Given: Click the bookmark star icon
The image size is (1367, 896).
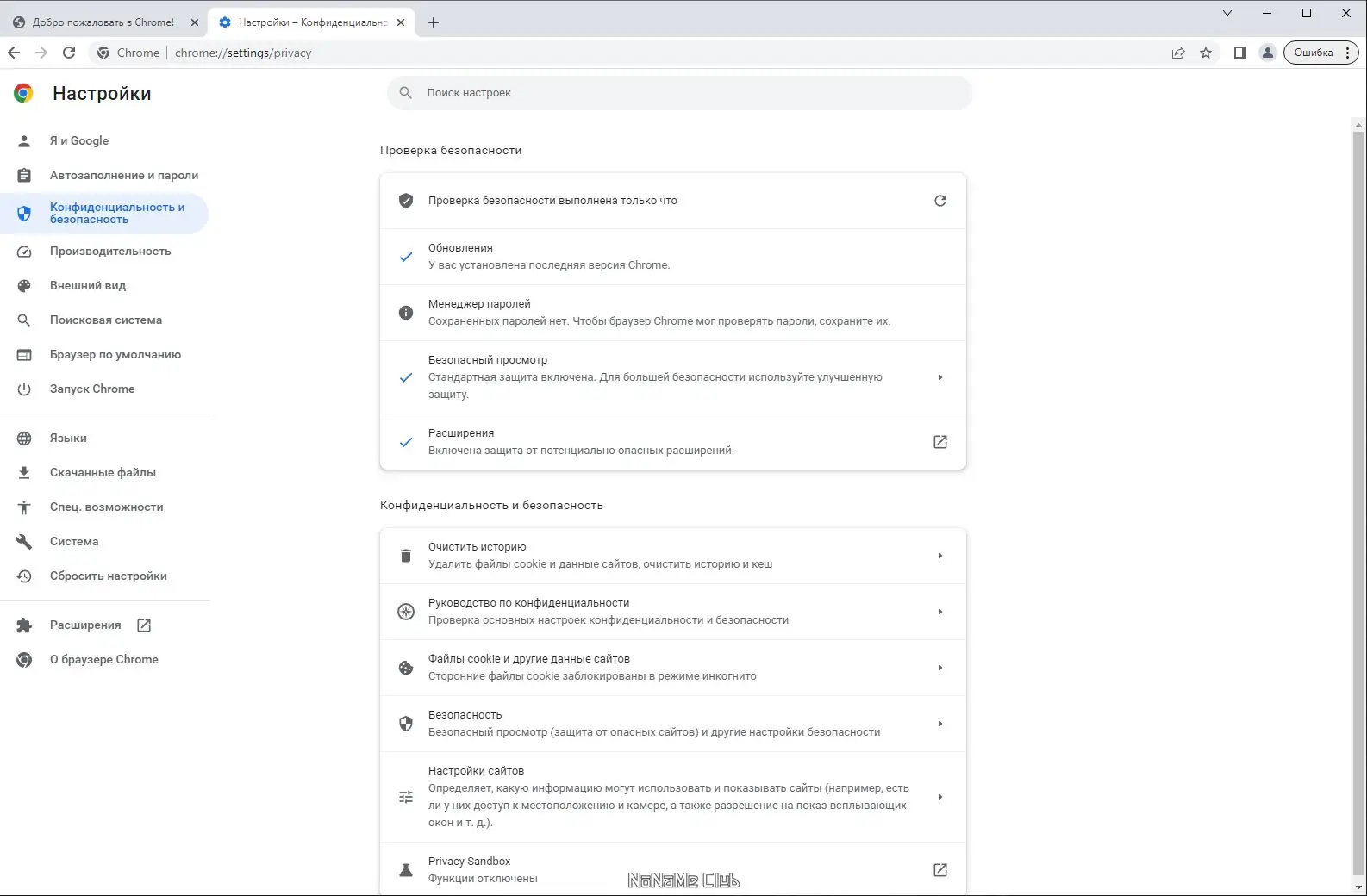Looking at the screenshot, I should [x=1206, y=53].
